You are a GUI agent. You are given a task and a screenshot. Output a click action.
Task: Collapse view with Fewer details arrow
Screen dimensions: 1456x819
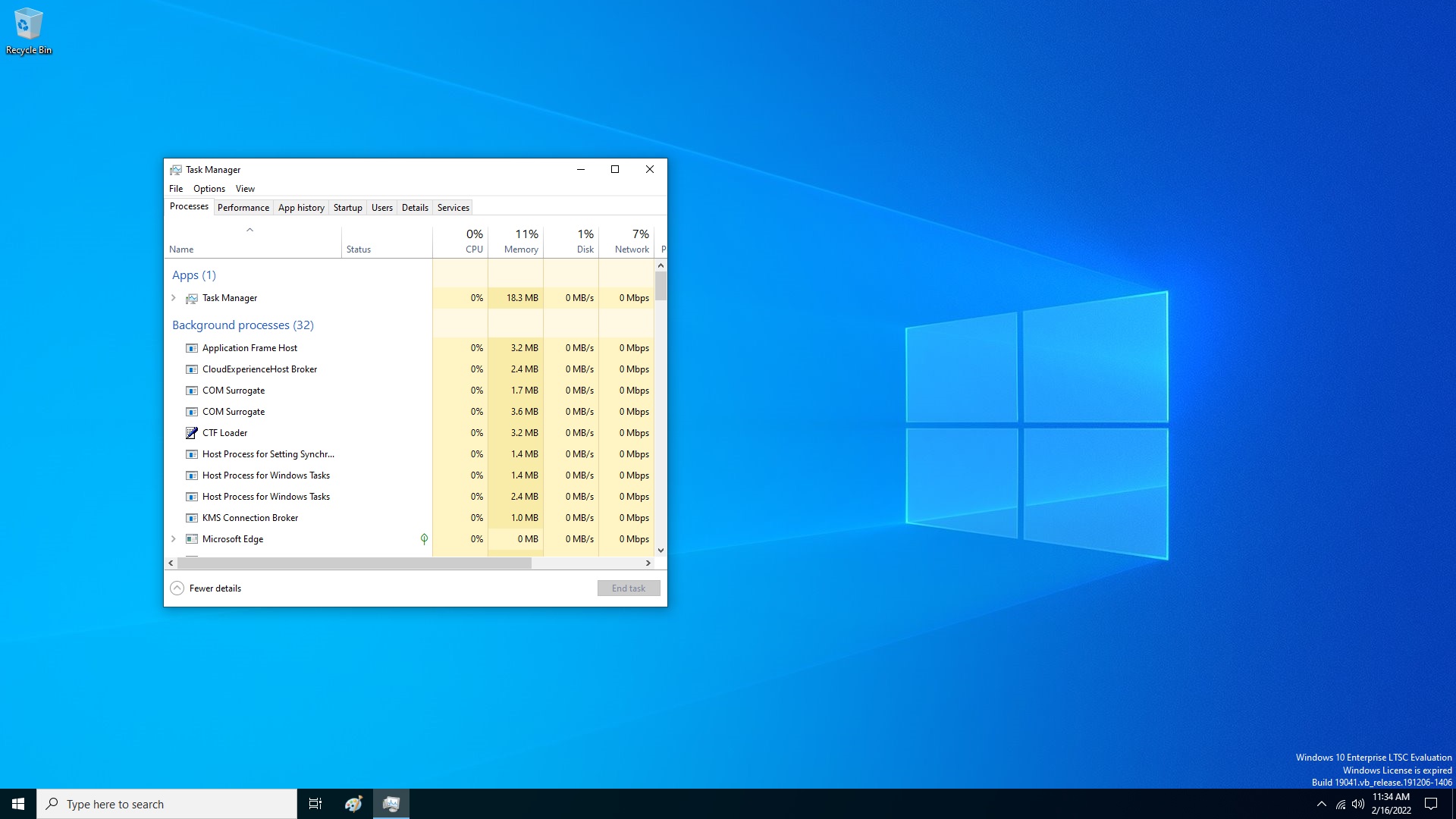177,588
